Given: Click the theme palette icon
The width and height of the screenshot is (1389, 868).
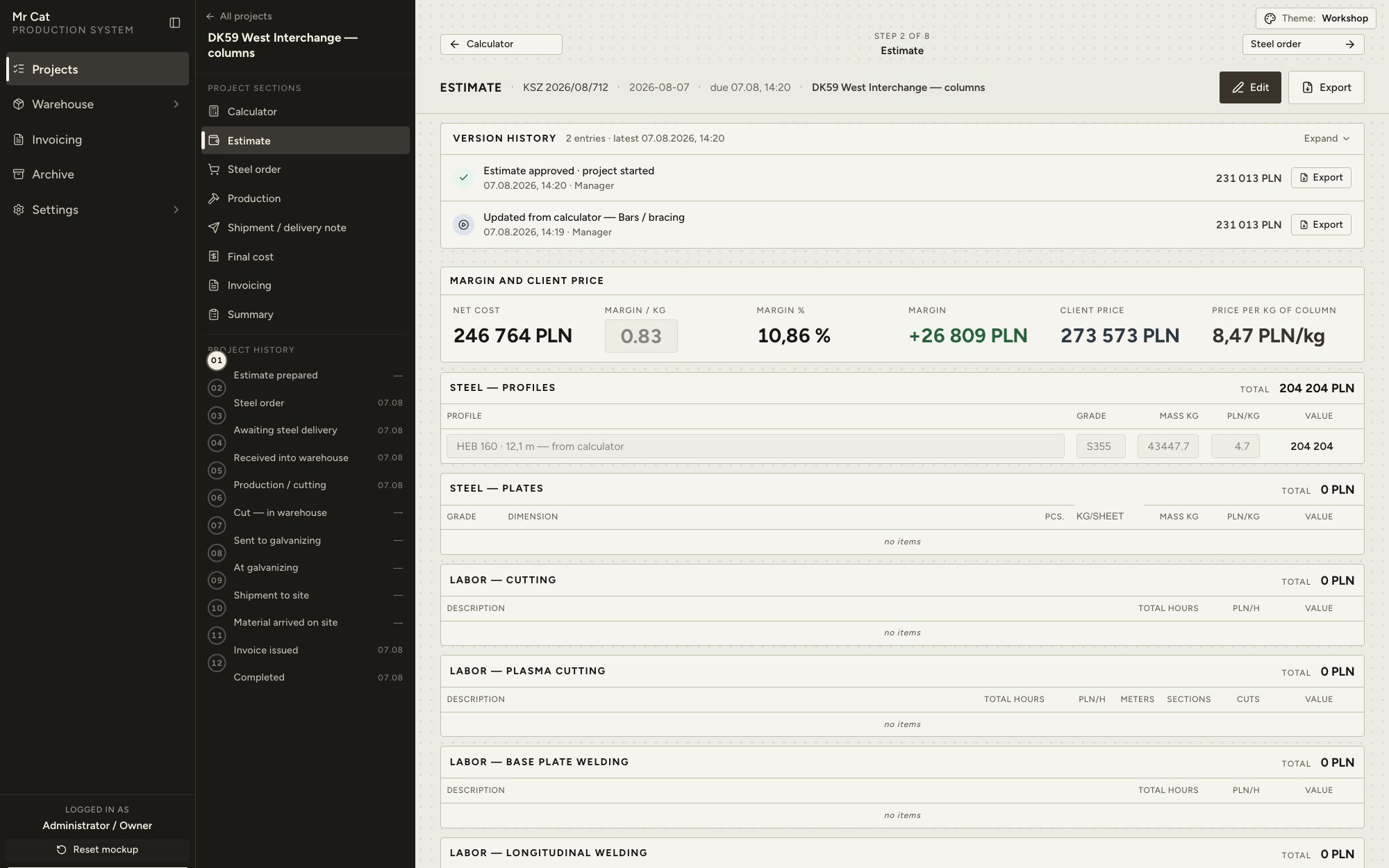Looking at the screenshot, I should pyautogui.click(x=1270, y=19).
